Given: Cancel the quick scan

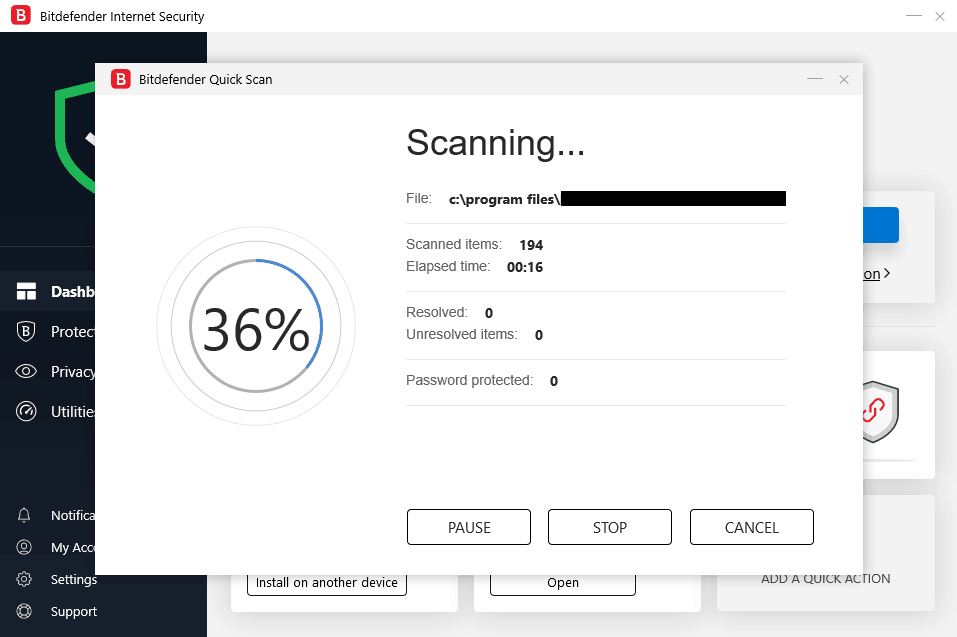Looking at the screenshot, I should pos(751,527).
